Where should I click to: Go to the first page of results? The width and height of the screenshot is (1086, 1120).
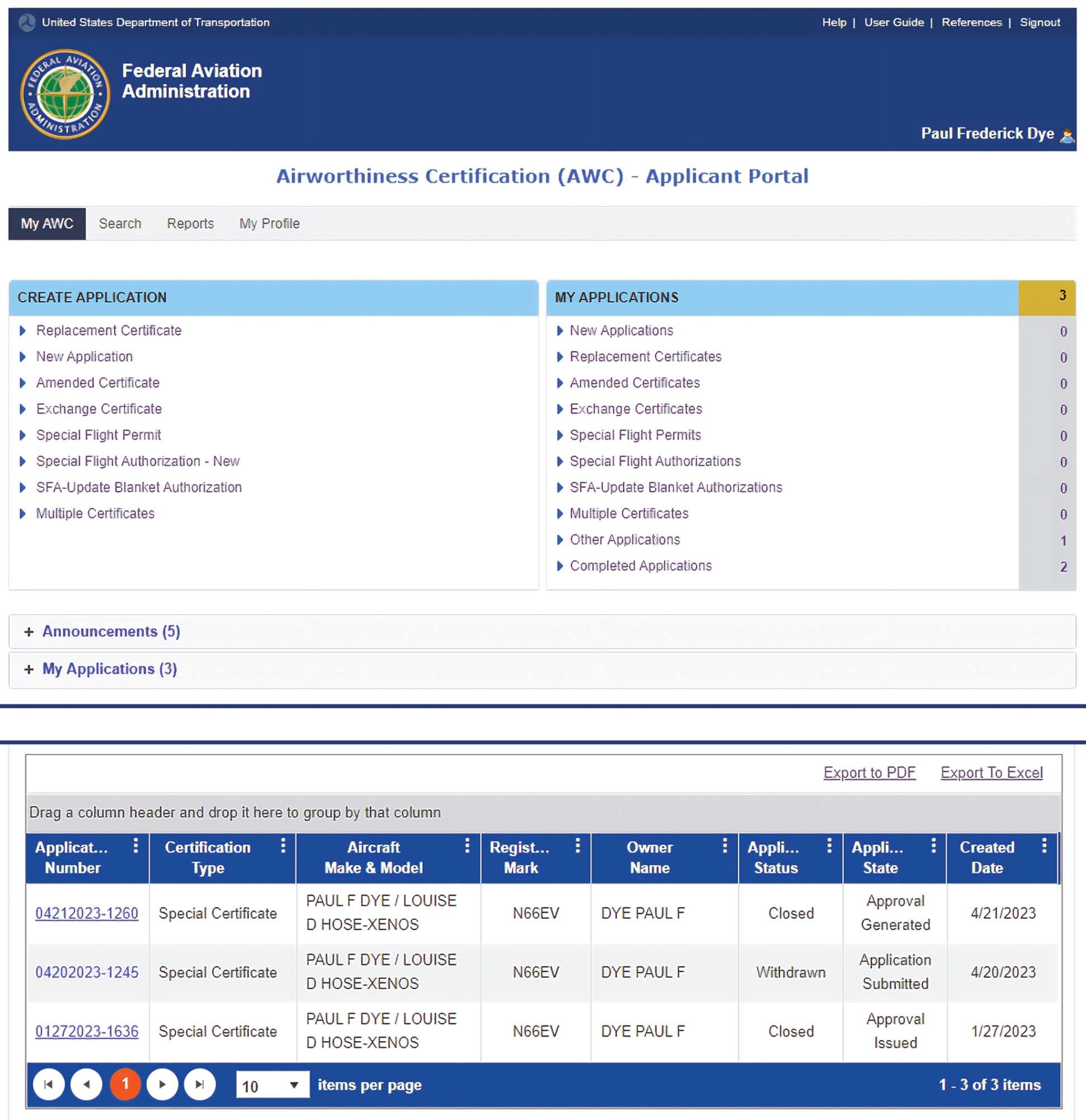(x=49, y=1084)
